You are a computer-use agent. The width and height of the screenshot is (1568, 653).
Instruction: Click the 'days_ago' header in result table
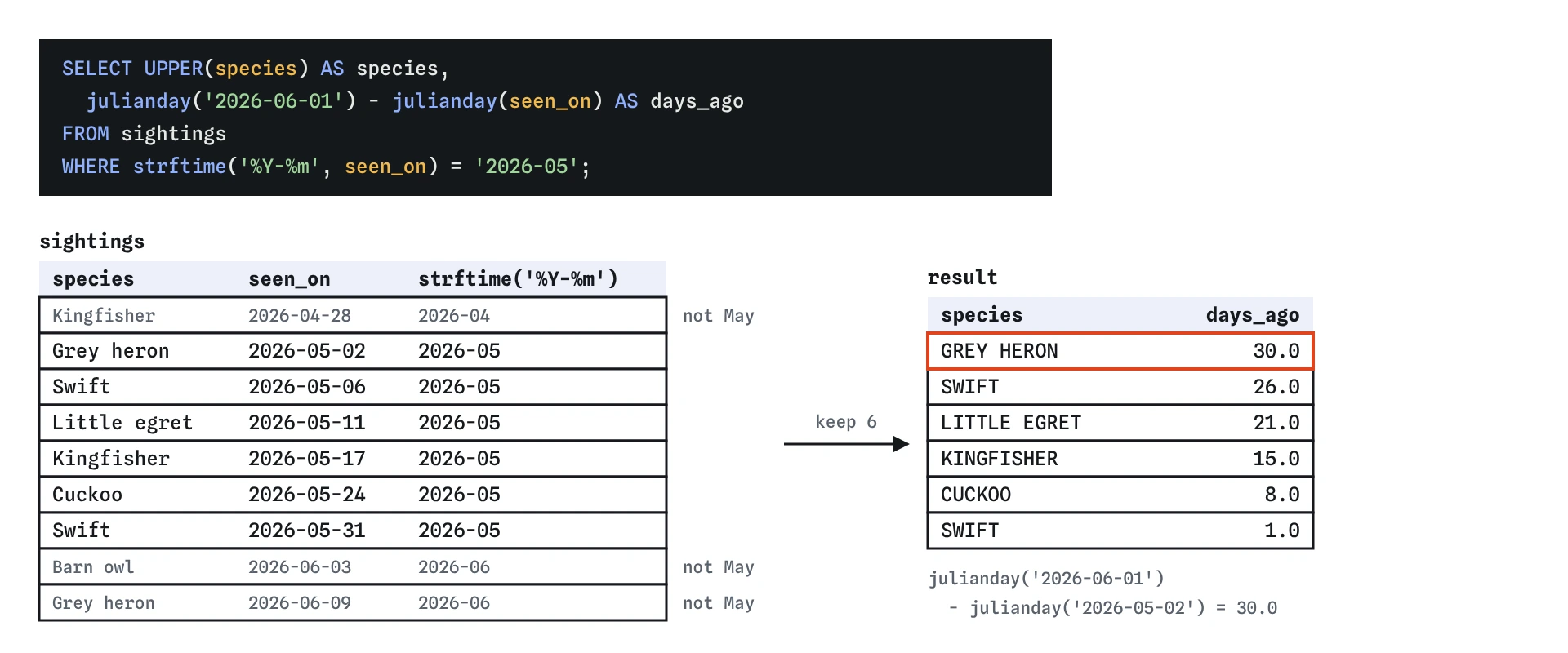1253,315
